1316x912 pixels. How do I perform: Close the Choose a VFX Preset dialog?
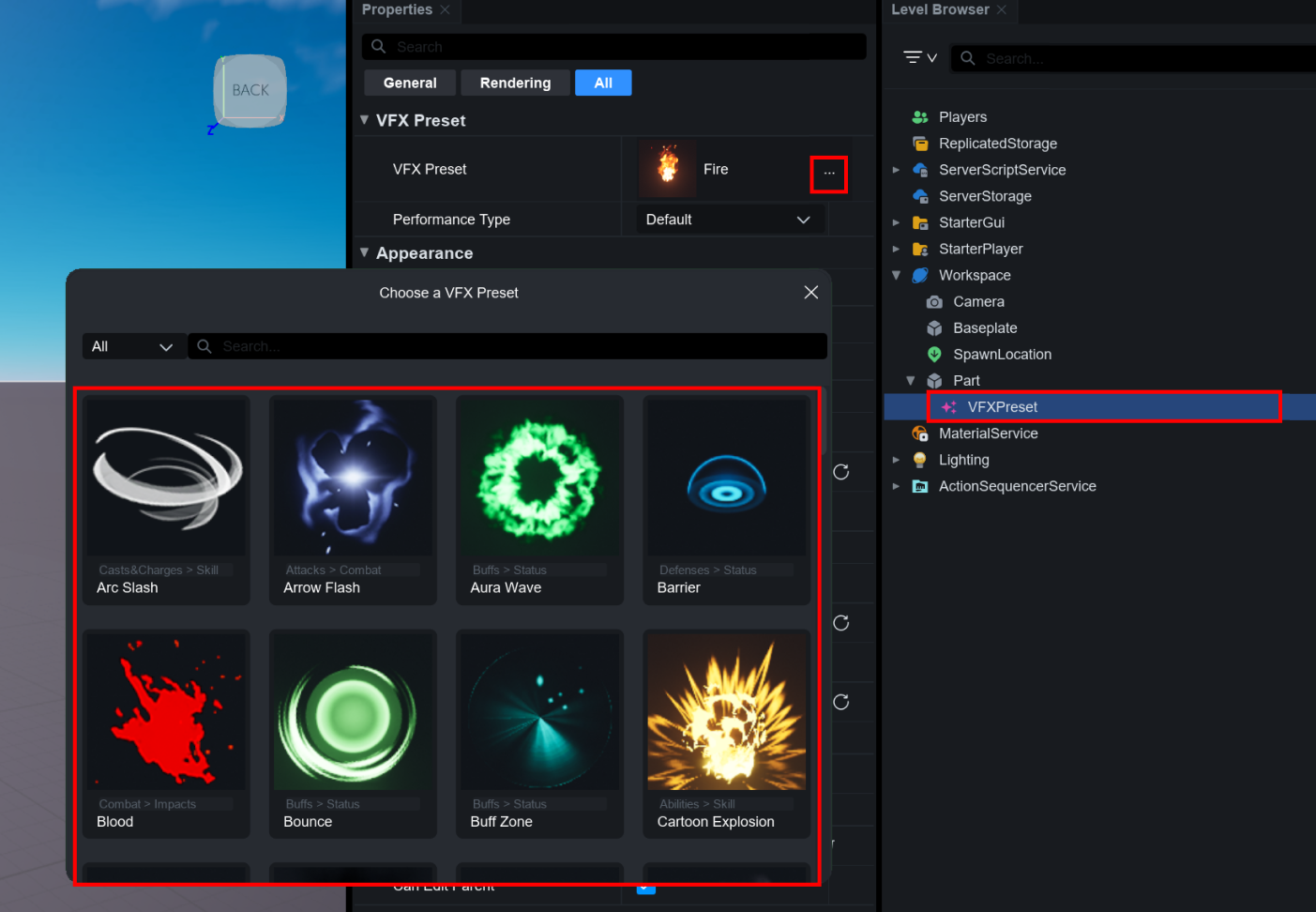click(811, 293)
